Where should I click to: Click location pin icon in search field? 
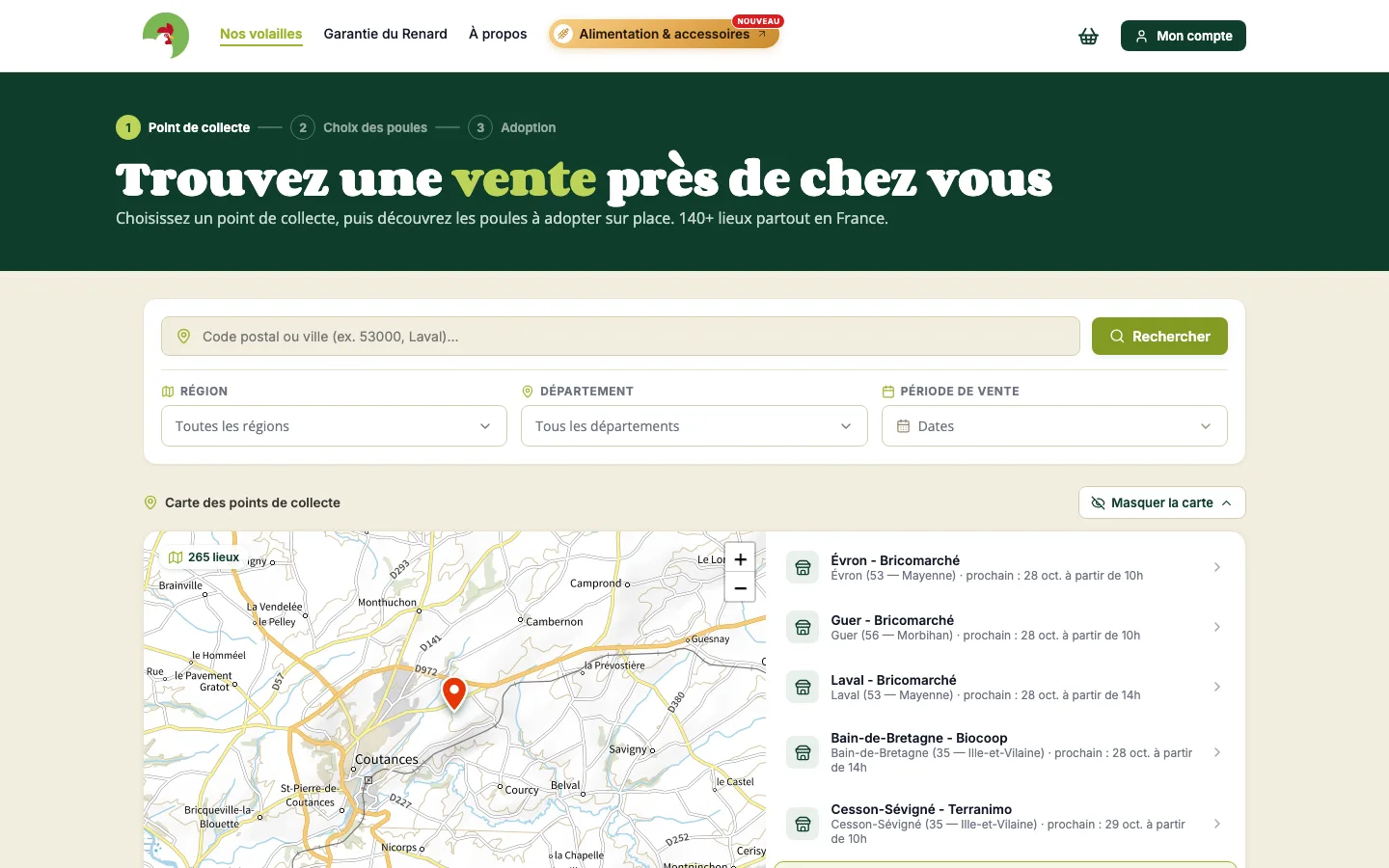tap(183, 337)
